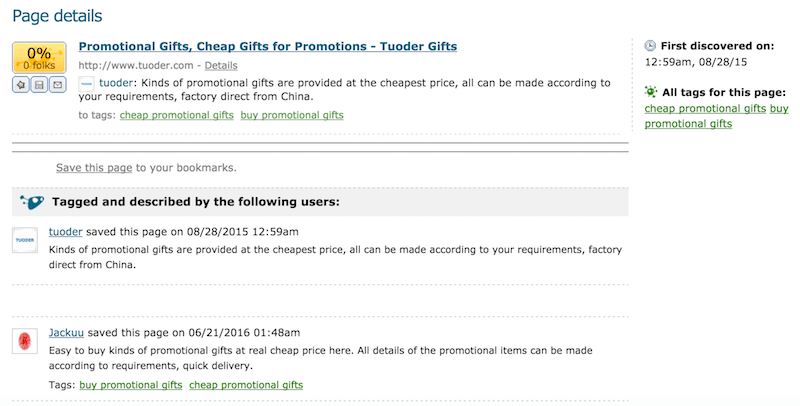
Task: Click Jackuu's red avatar image
Action: point(25,341)
